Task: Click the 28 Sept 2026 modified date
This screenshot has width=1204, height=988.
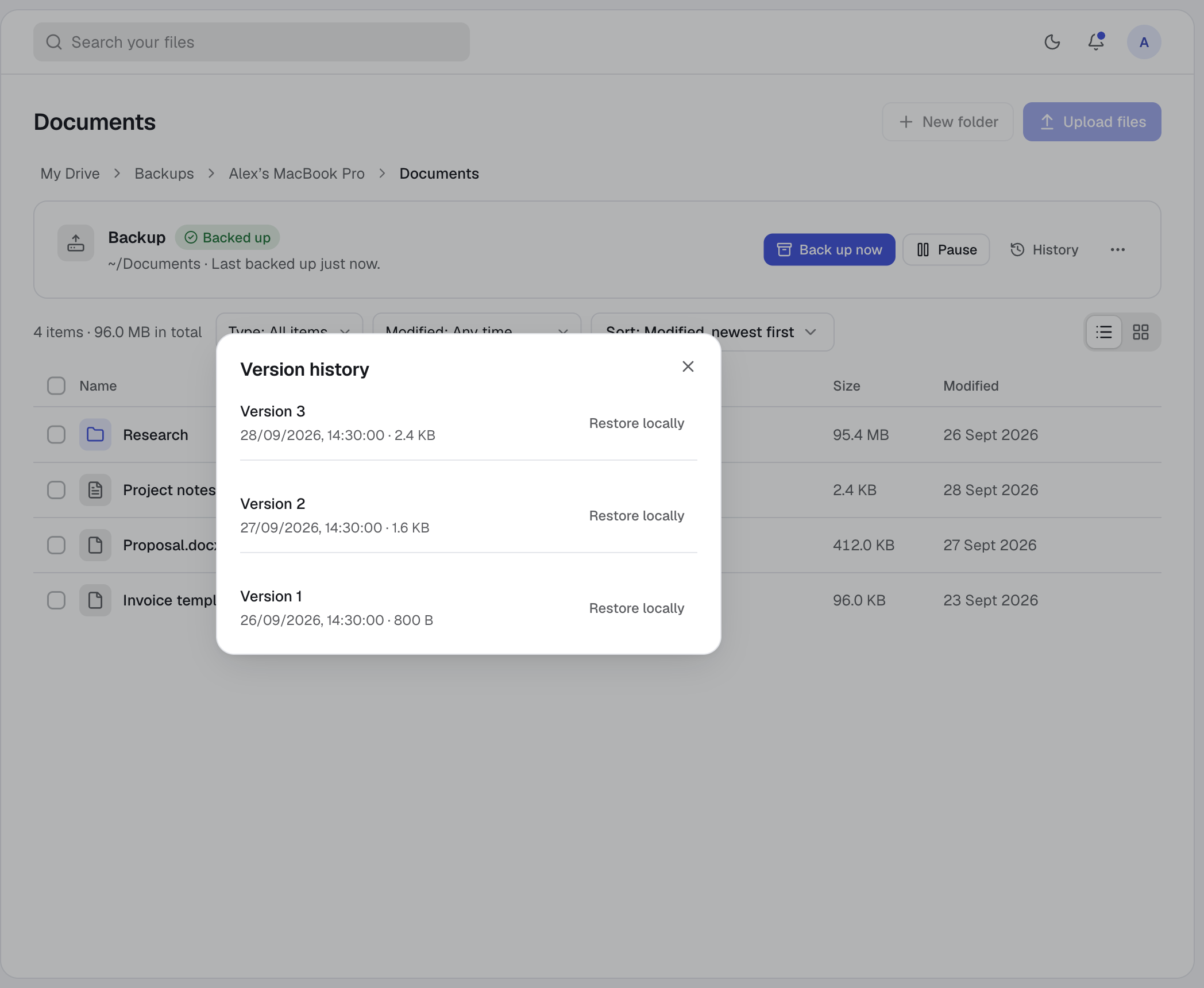Action: pyautogui.click(x=991, y=490)
